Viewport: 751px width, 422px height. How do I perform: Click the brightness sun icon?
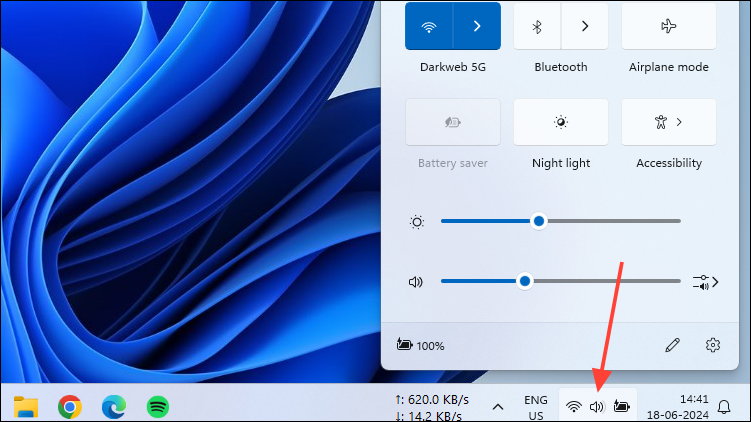tap(417, 222)
